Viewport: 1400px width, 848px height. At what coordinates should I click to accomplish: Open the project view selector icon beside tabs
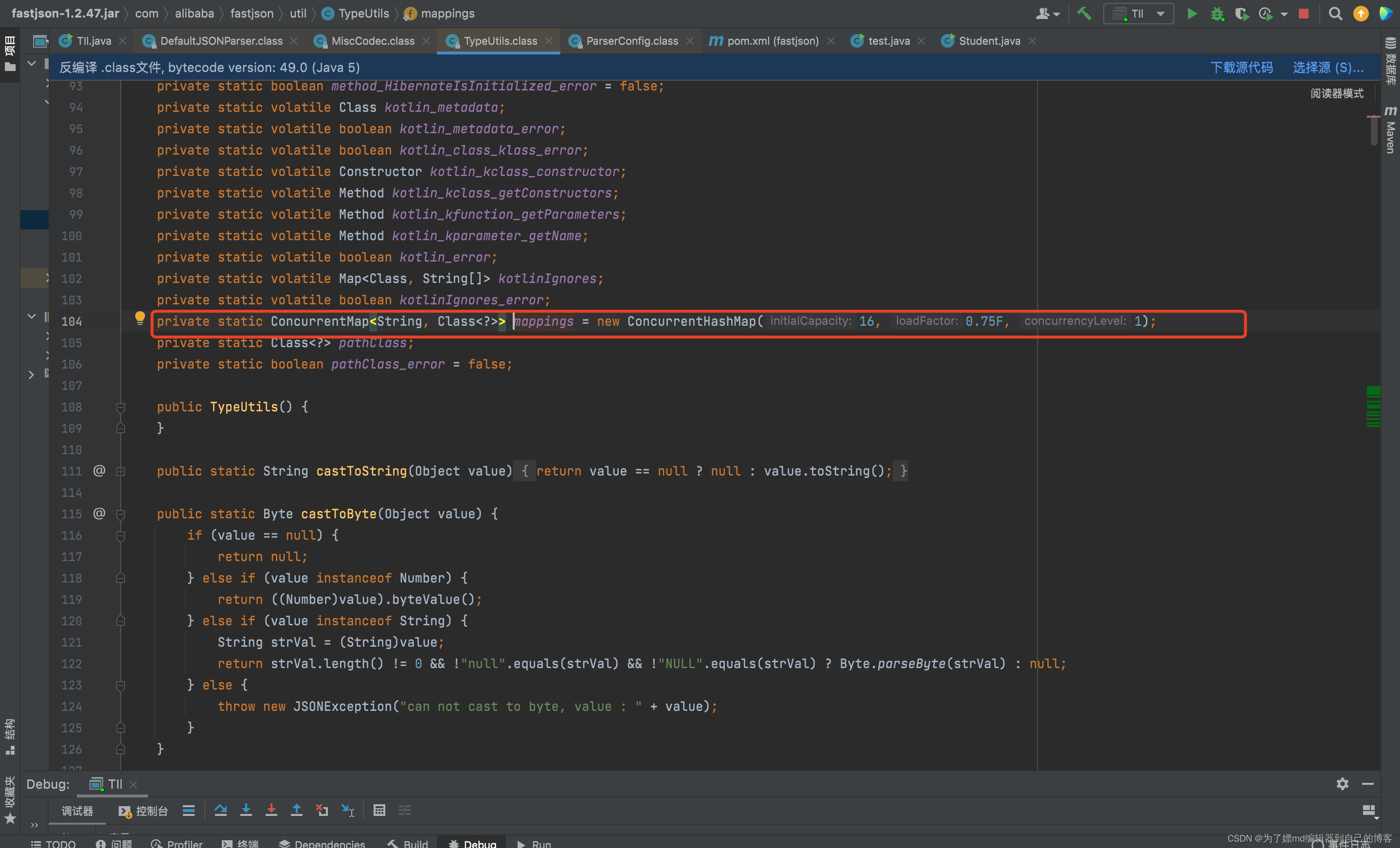click(40, 41)
